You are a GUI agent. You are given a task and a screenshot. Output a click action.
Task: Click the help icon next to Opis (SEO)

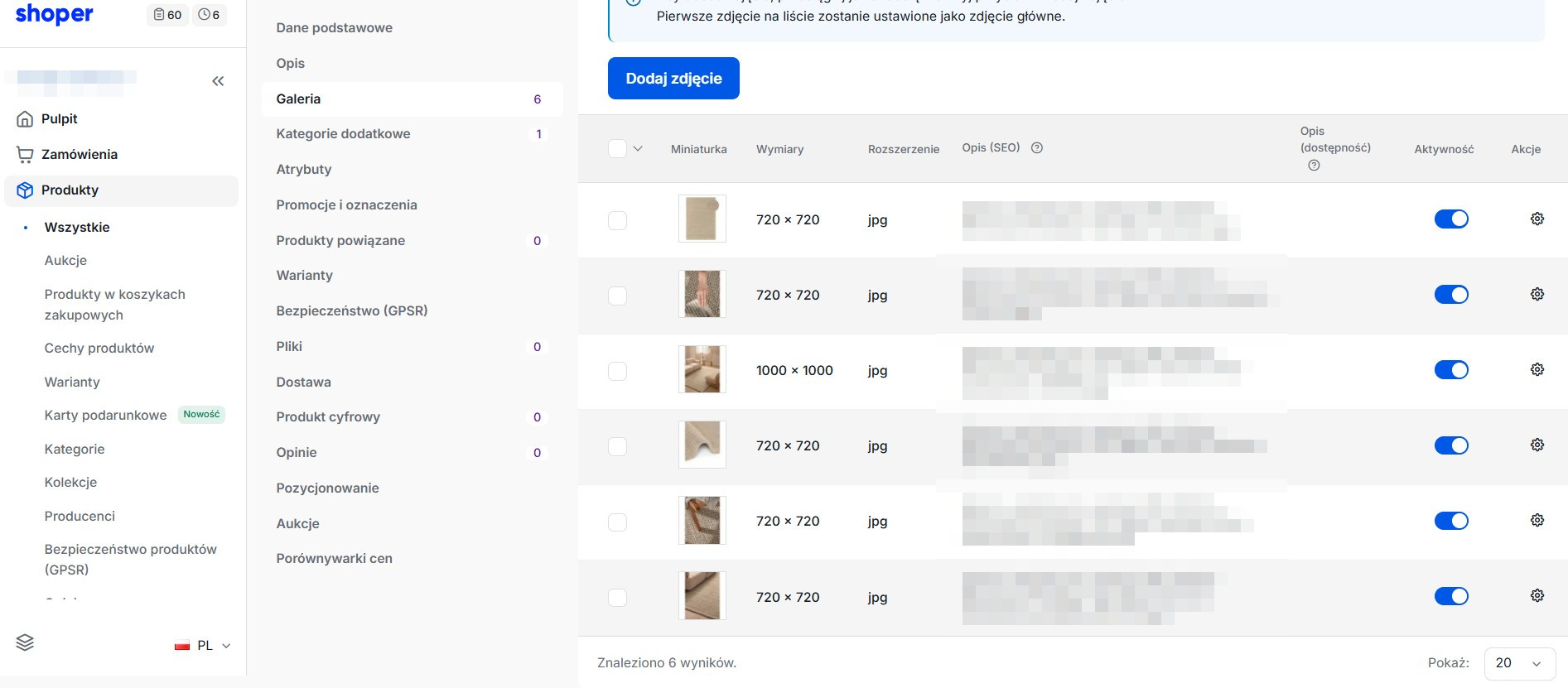coord(1036,148)
